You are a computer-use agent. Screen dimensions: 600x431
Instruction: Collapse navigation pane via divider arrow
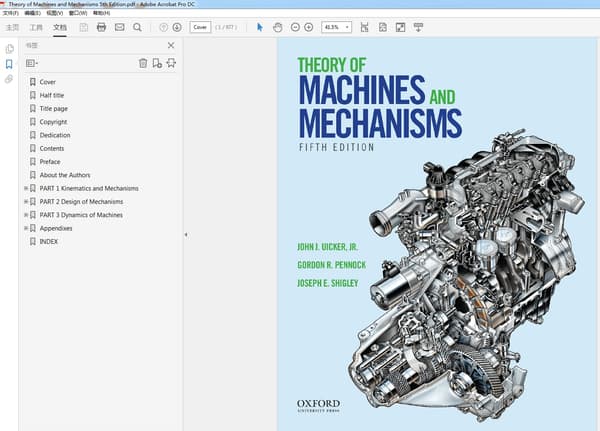186,235
